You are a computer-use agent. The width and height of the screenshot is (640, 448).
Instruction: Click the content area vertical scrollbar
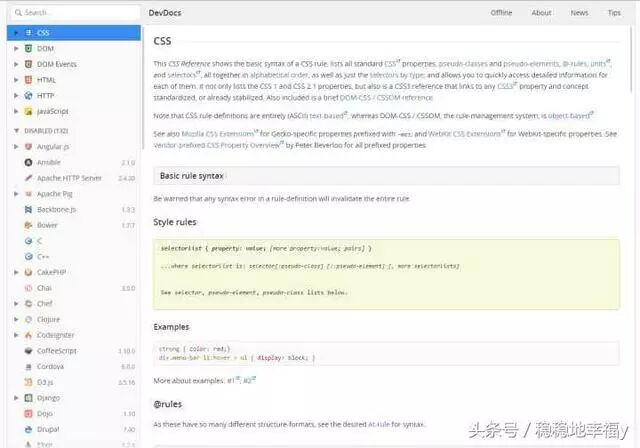[x=633, y=59]
